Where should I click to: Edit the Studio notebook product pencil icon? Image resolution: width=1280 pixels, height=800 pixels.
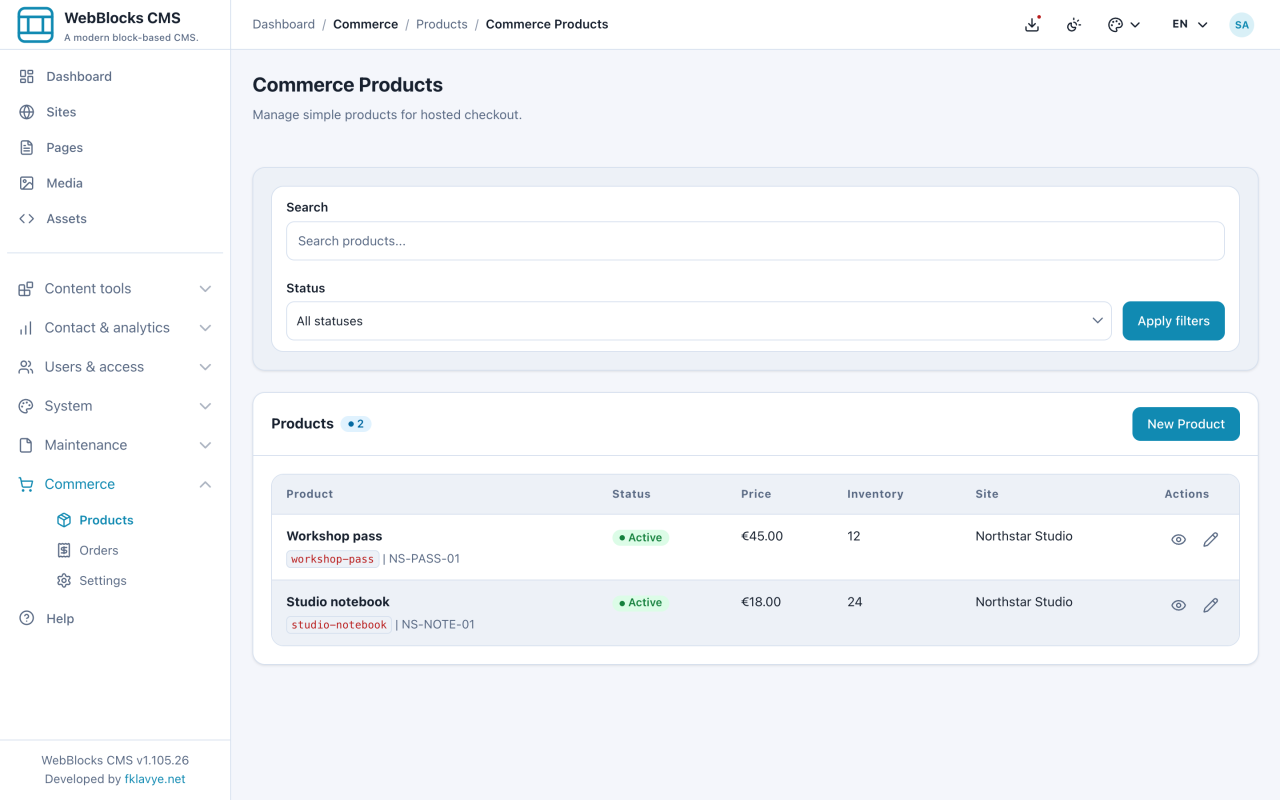(x=1211, y=605)
